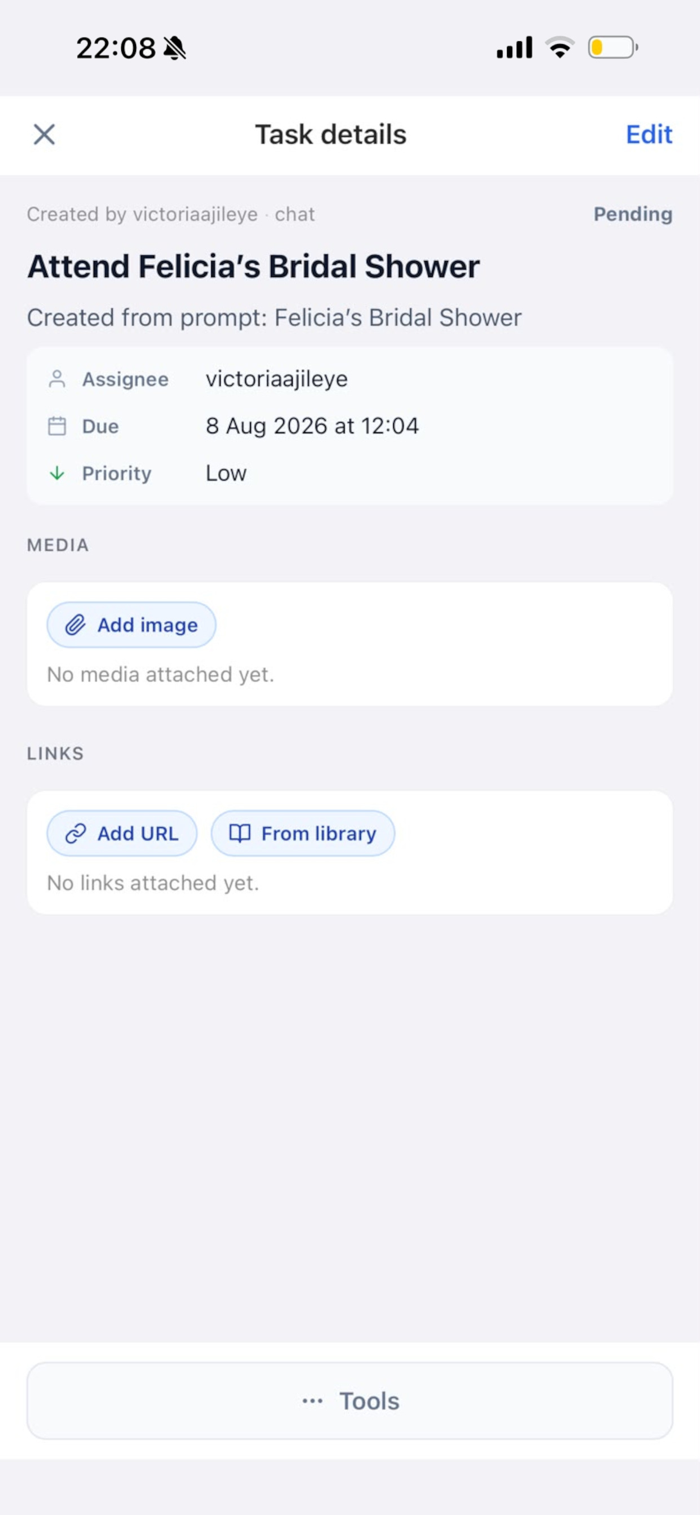
Task: Click the chain link icon in Add URL
Action: pyautogui.click(x=76, y=834)
